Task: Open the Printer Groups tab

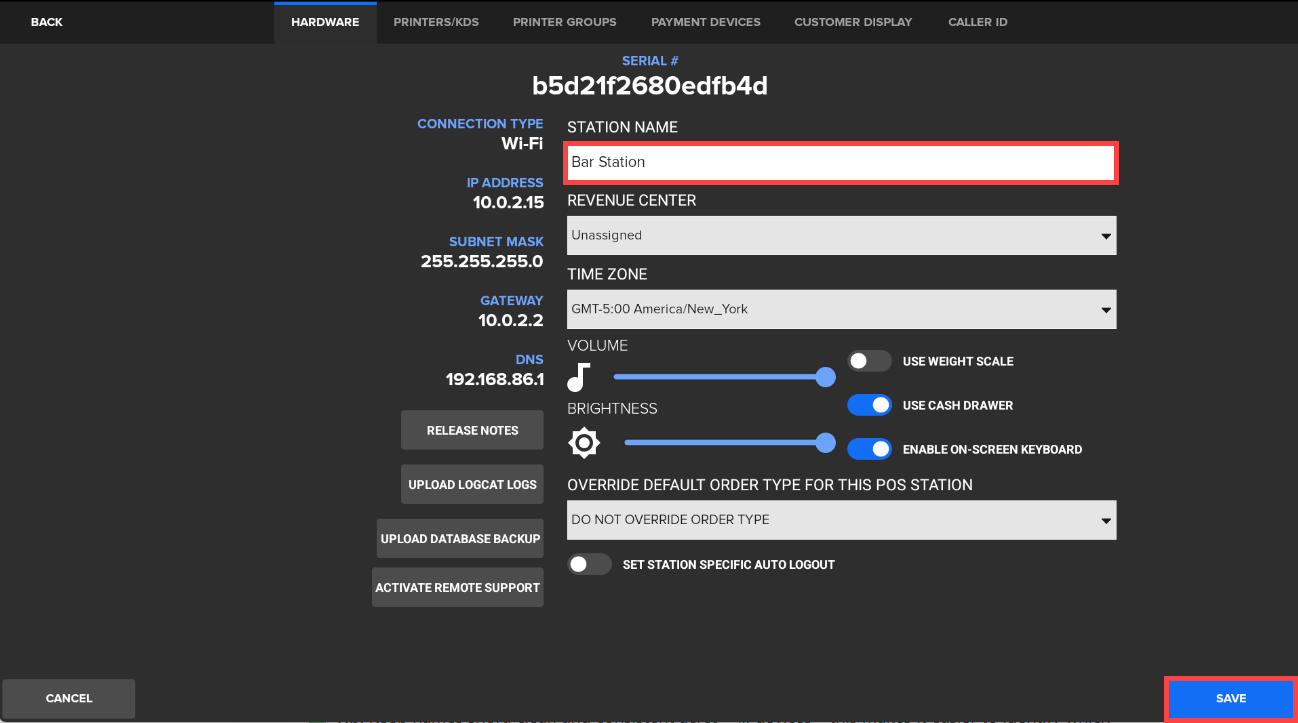Action: click(x=565, y=22)
